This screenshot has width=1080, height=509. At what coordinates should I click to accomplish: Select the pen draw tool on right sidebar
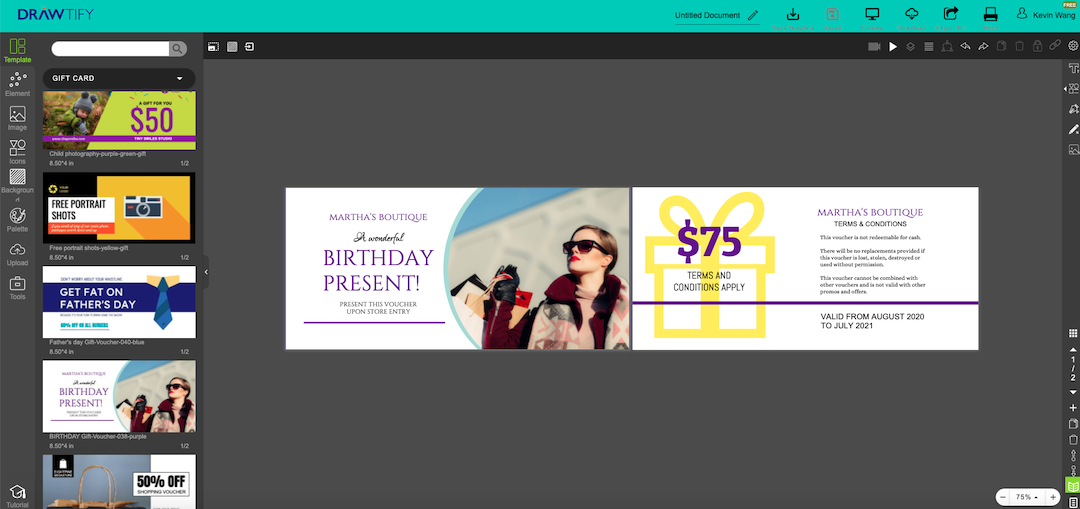(1073, 129)
